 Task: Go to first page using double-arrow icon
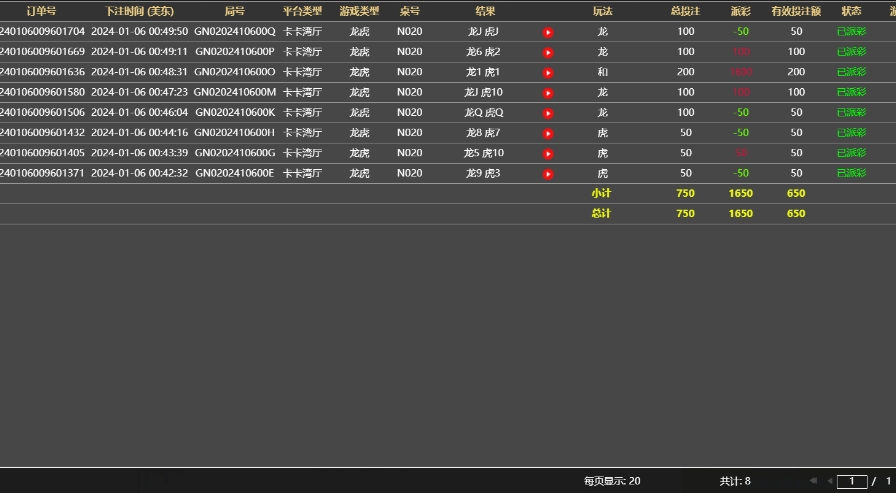[813, 481]
